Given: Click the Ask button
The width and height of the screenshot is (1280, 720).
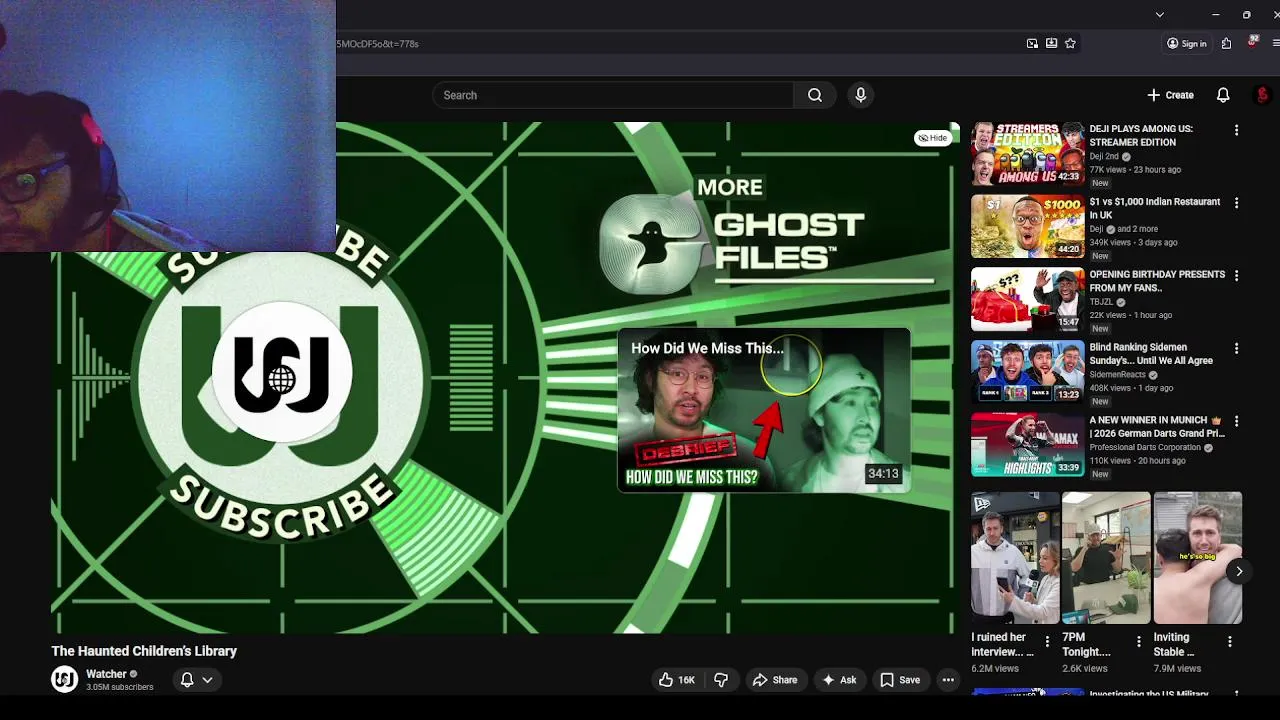Looking at the screenshot, I should pos(839,680).
